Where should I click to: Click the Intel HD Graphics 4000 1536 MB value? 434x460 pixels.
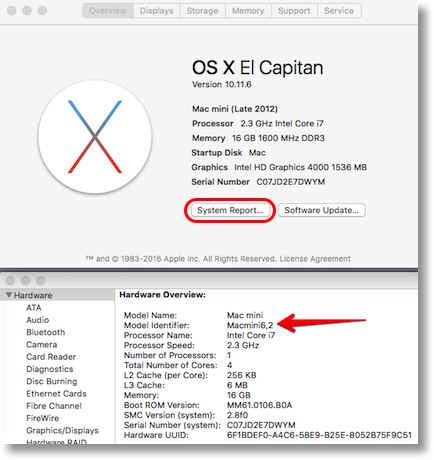tap(300, 167)
